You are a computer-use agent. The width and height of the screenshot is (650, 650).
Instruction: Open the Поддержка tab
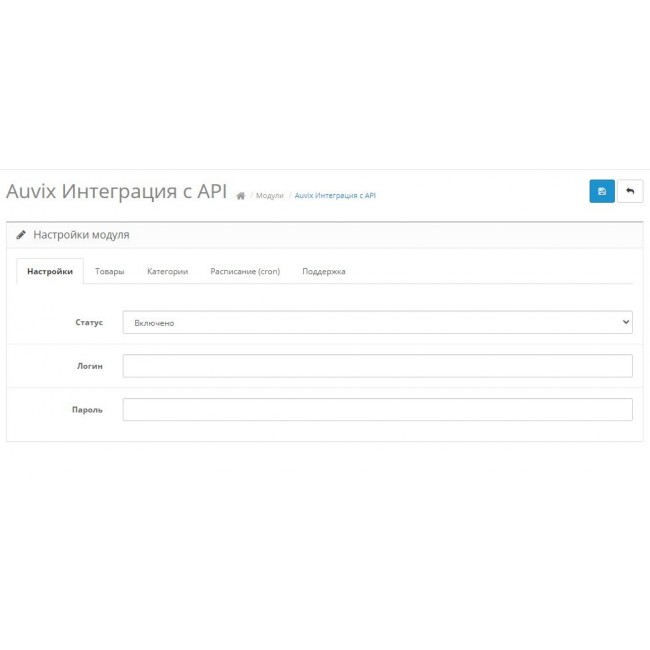324,271
